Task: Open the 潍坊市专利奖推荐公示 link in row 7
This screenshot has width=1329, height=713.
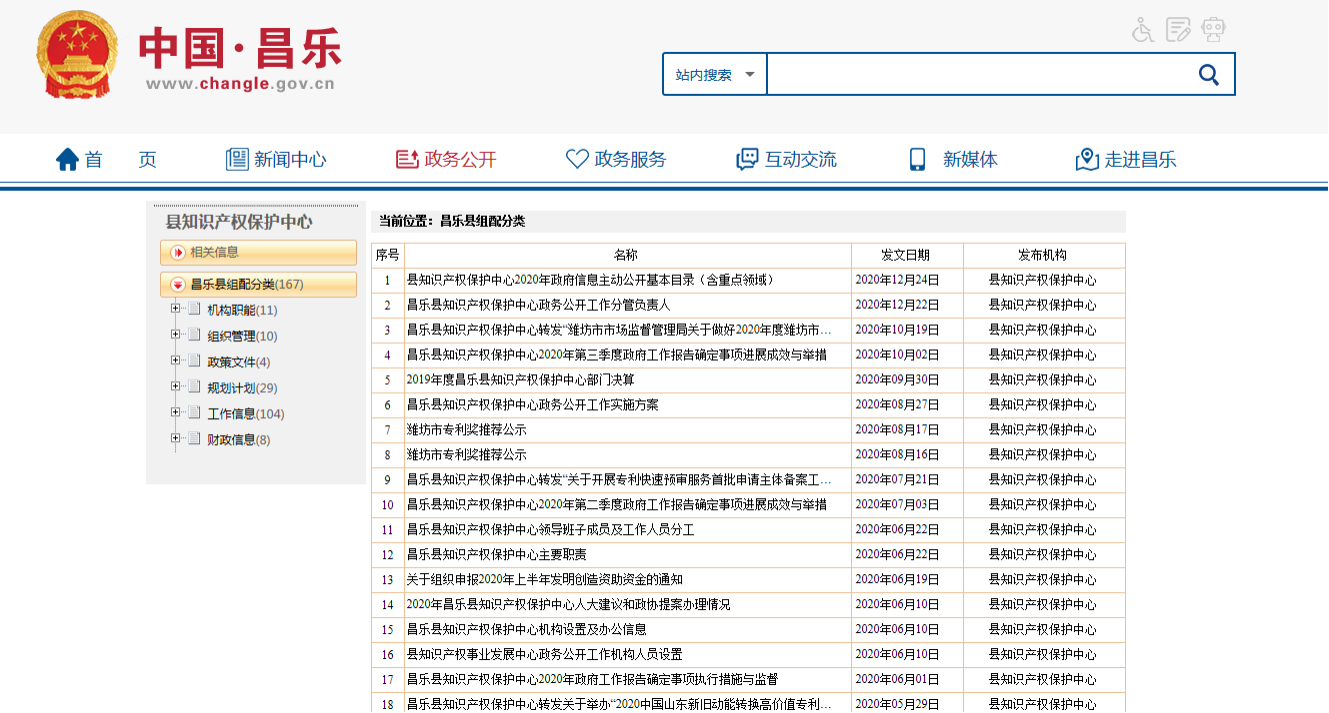Action: tap(466, 430)
